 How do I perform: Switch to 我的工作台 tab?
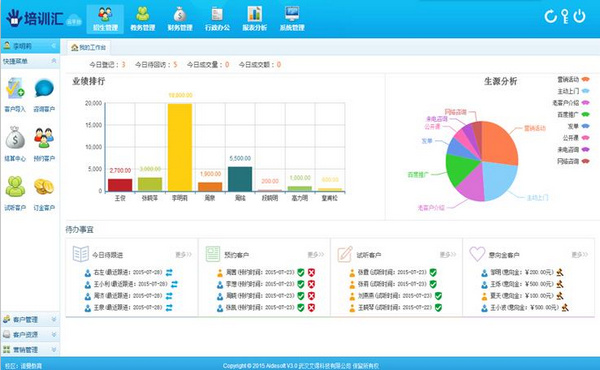(x=89, y=47)
